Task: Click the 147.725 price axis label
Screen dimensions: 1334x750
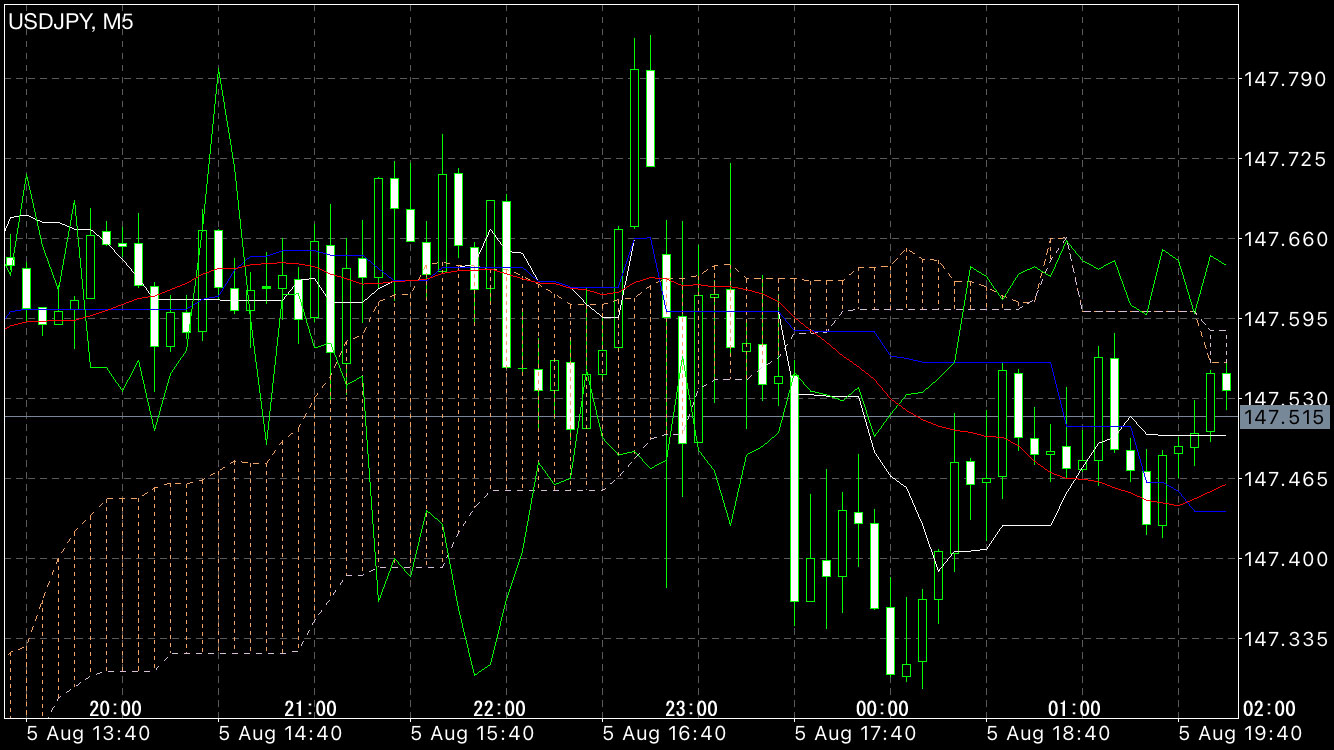Action: click(1284, 158)
